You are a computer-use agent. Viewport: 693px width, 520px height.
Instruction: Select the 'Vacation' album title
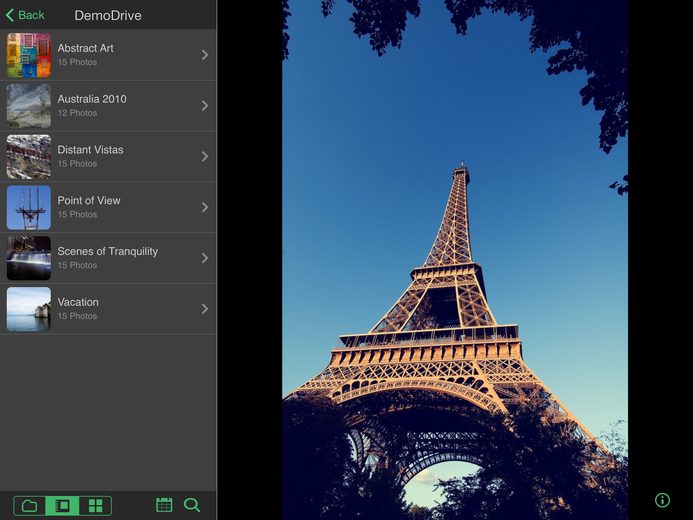pyautogui.click(x=78, y=302)
